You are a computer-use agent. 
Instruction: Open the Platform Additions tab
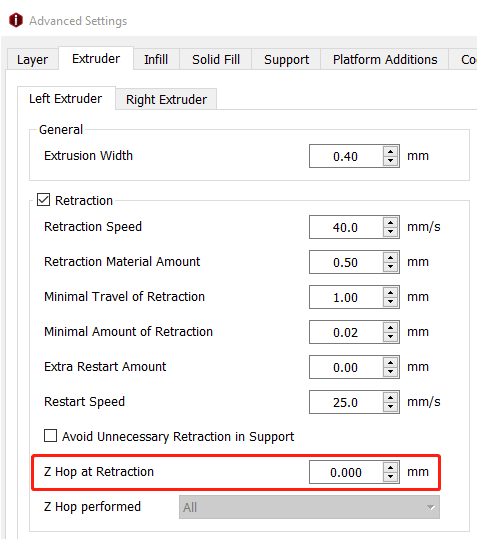[x=385, y=60]
